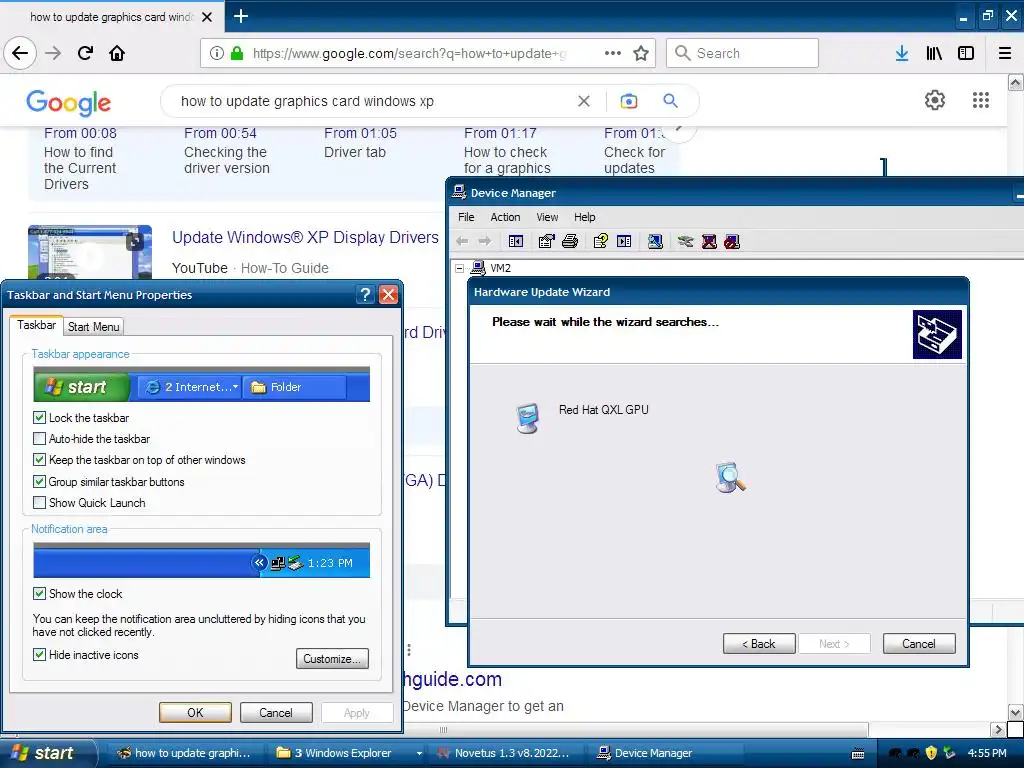Bookmark this page with the star icon

point(641,53)
